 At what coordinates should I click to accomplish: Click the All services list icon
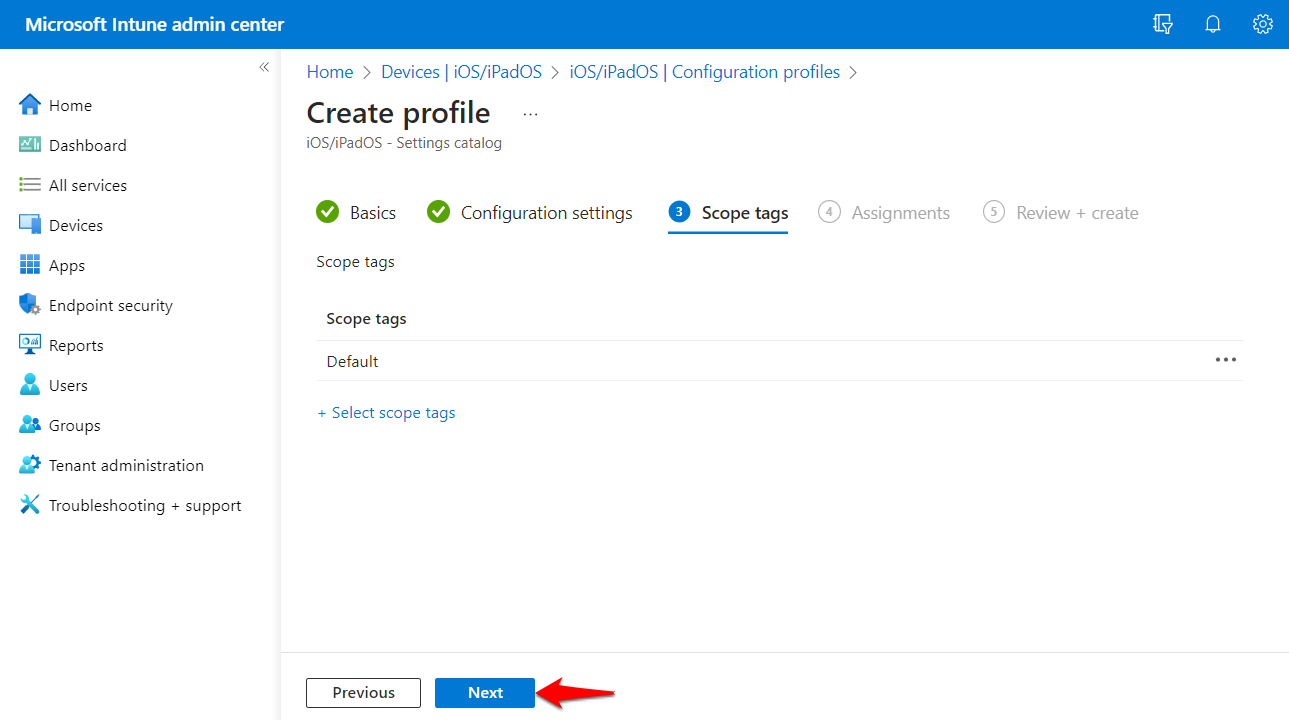tap(30, 185)
